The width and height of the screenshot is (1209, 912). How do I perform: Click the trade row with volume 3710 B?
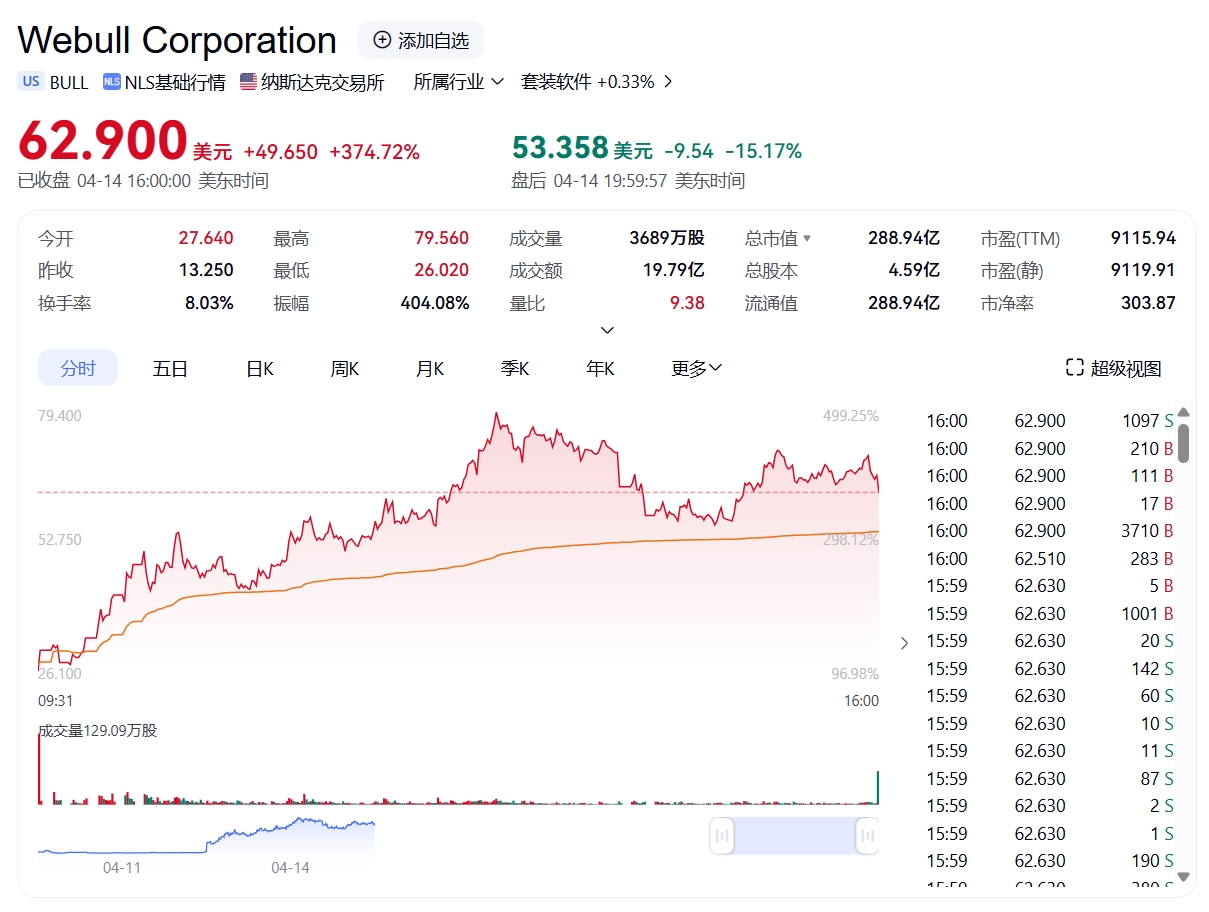pyautogui.click(x=1049, y=531)
